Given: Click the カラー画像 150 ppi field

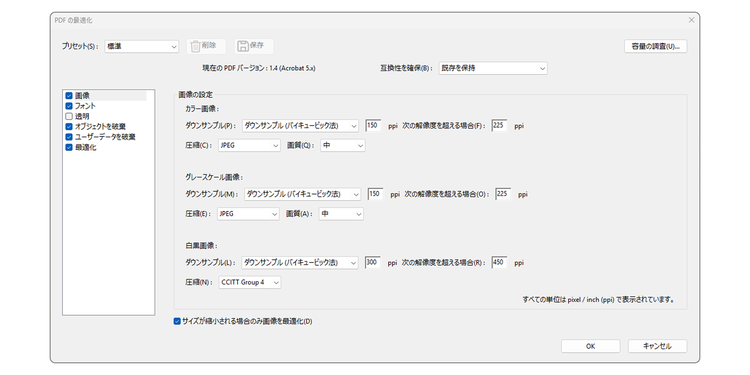Looking at the screenshot, I should [373, 126].
